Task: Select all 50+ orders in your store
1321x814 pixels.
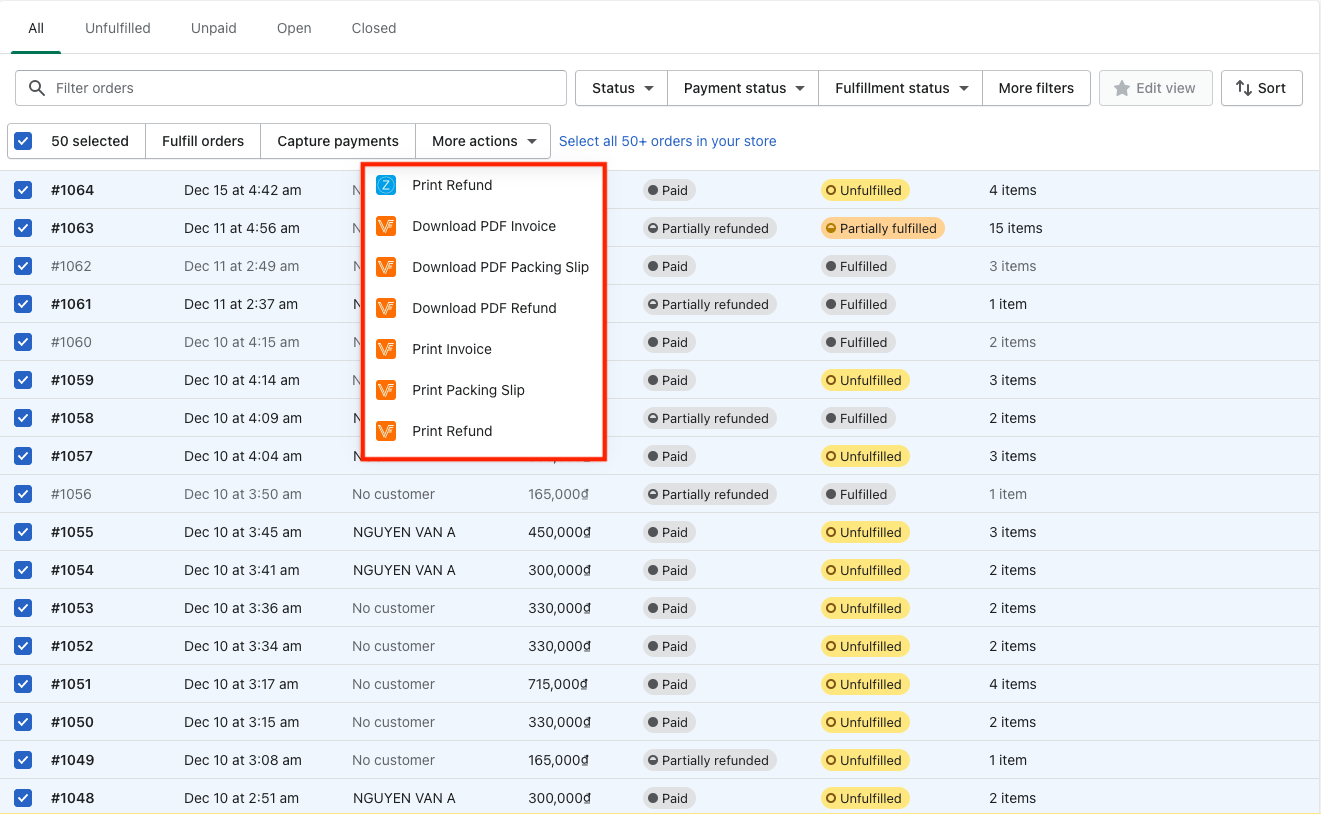Action: click(x=667, y=141)
